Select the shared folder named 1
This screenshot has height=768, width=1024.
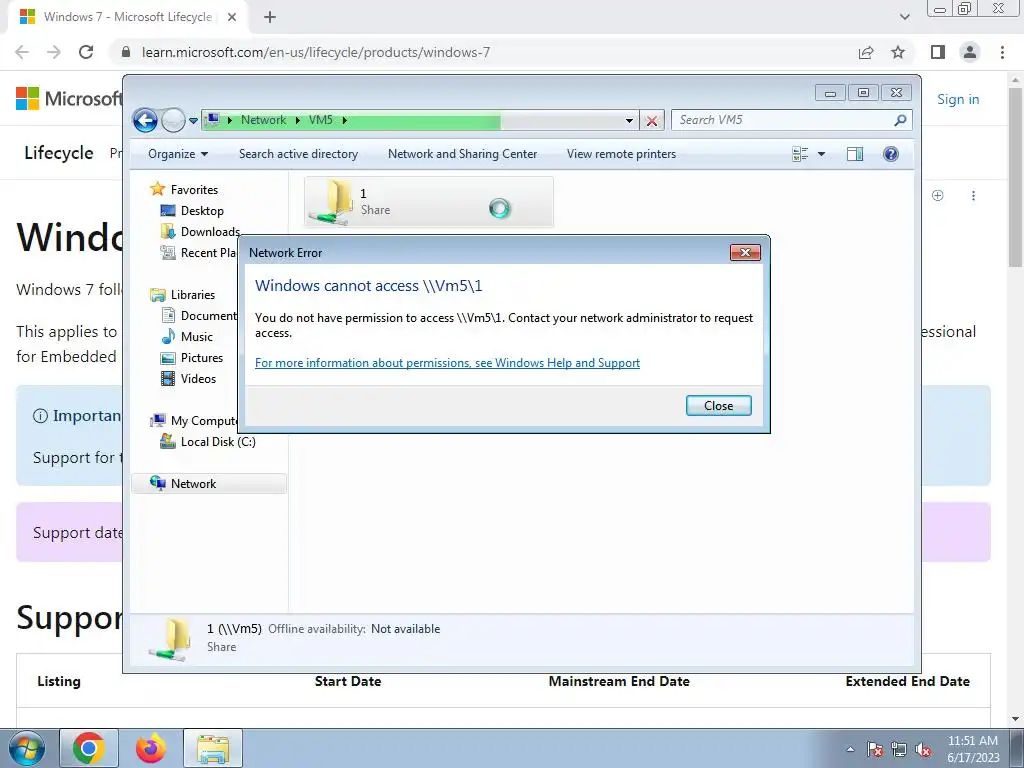pyautogui.click(x=428, y=202)
